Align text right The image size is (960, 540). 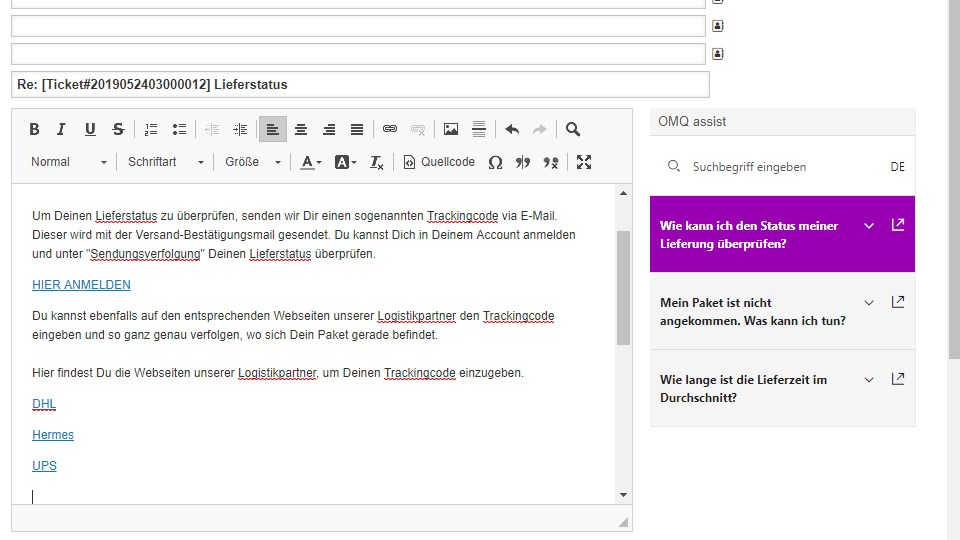pyautogui.click(x=329, y=129)
